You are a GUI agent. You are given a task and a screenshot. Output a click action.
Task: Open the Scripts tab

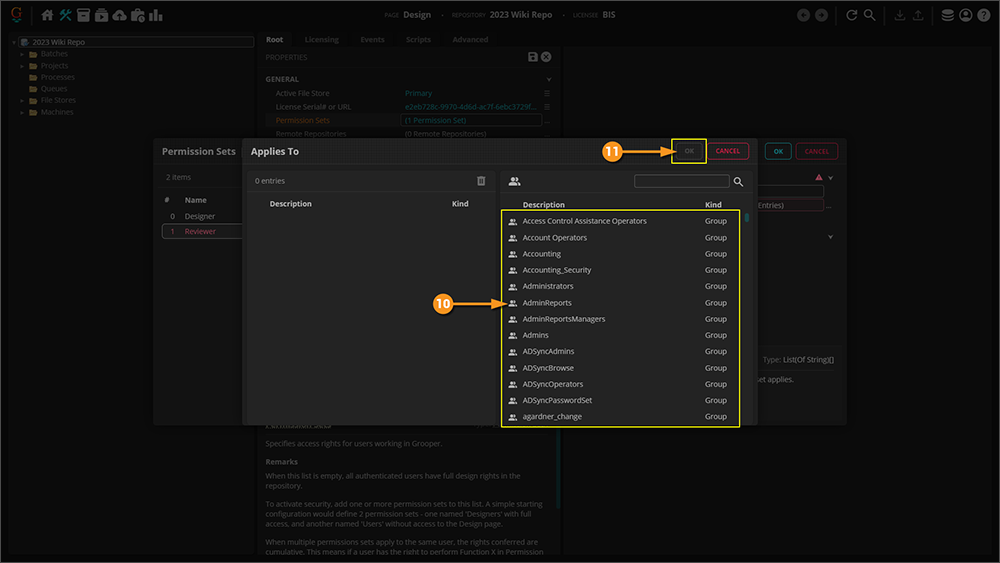[418, 40]
